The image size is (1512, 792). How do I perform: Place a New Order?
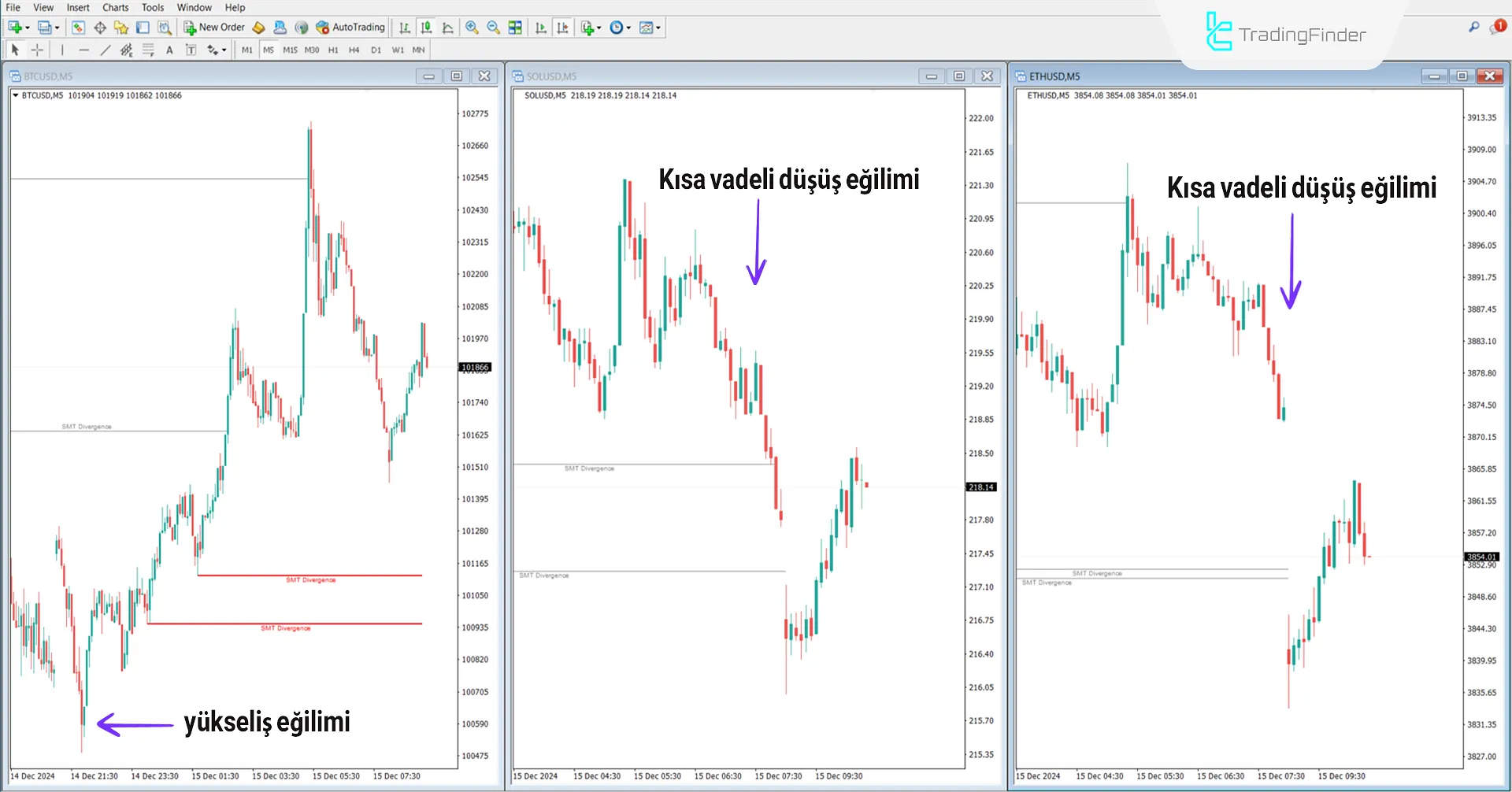coord(213,27)
